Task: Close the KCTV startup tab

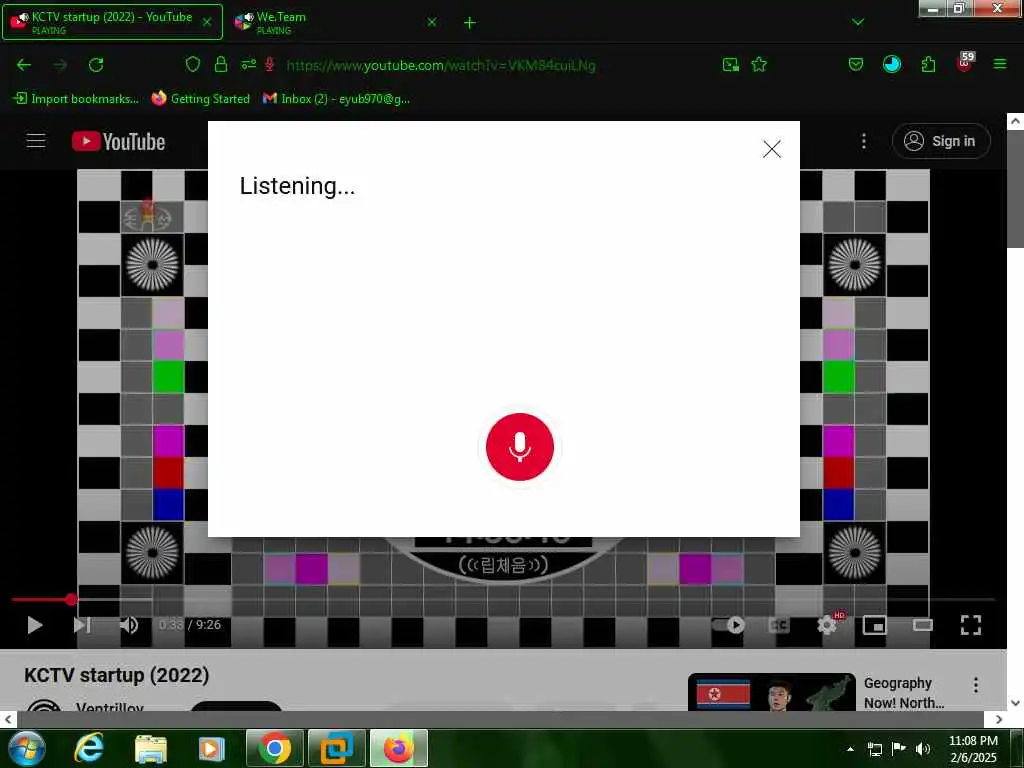Action: tap(206, 22)
